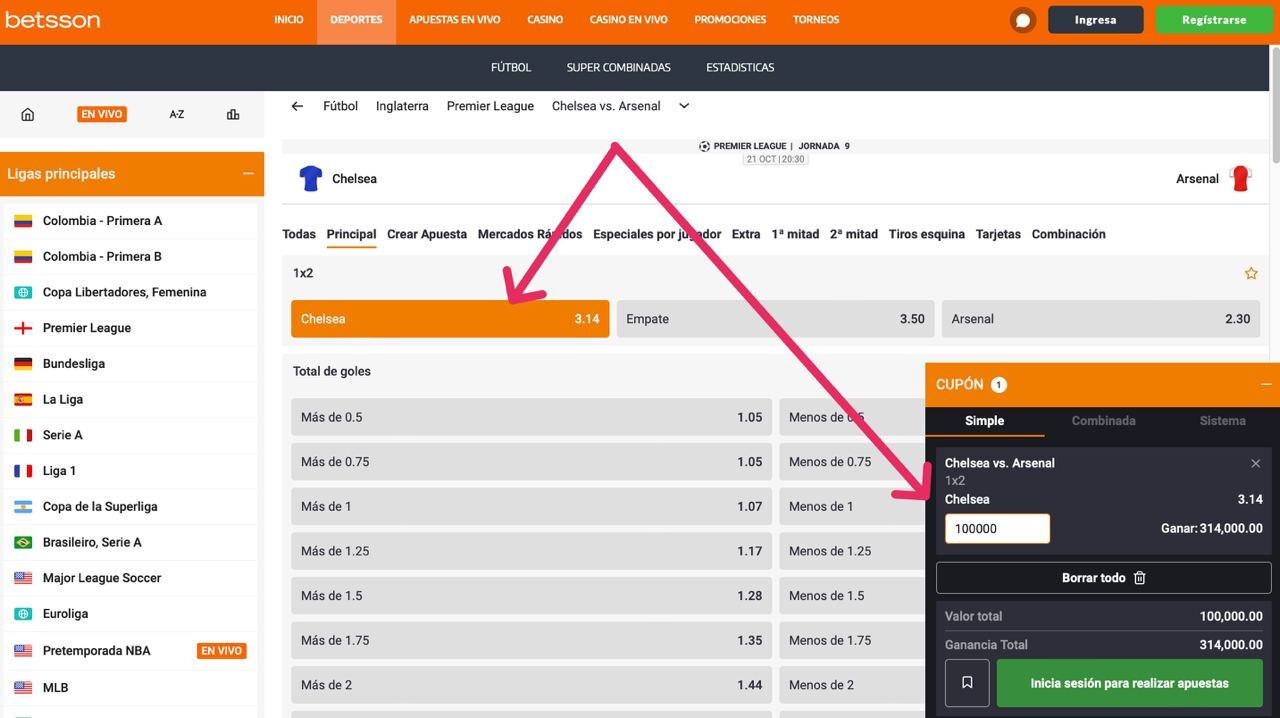Click the Inglaterra breadcrumb
Viewport: 1280px width, 718px height.
(x=402, y=106)
